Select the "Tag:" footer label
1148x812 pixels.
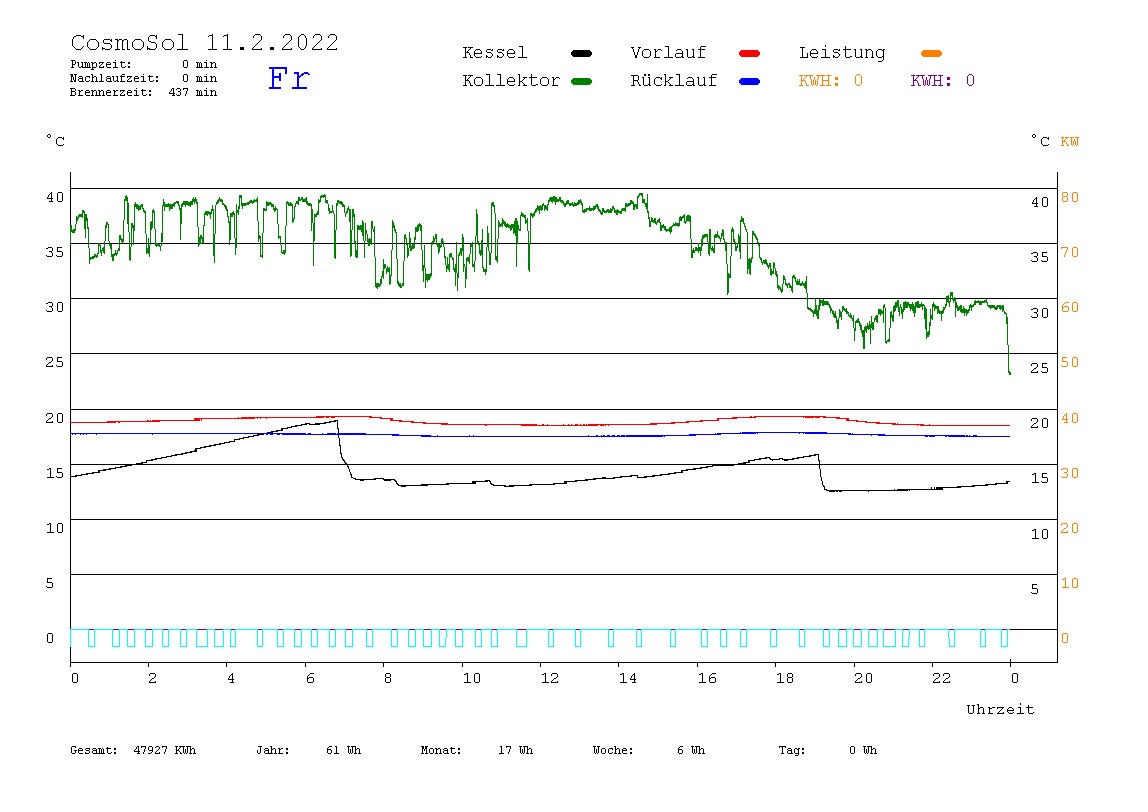point(791,750)
